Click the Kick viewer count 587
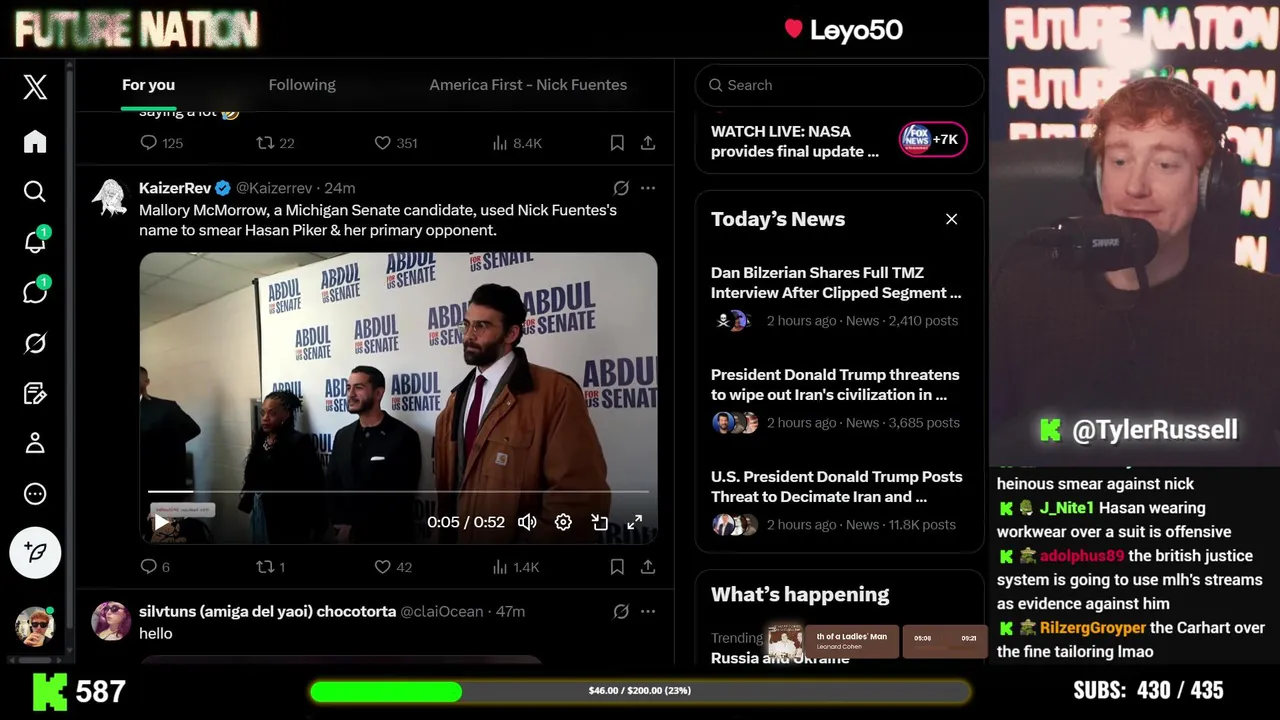 pyautogui.click(x=79, y=692)
